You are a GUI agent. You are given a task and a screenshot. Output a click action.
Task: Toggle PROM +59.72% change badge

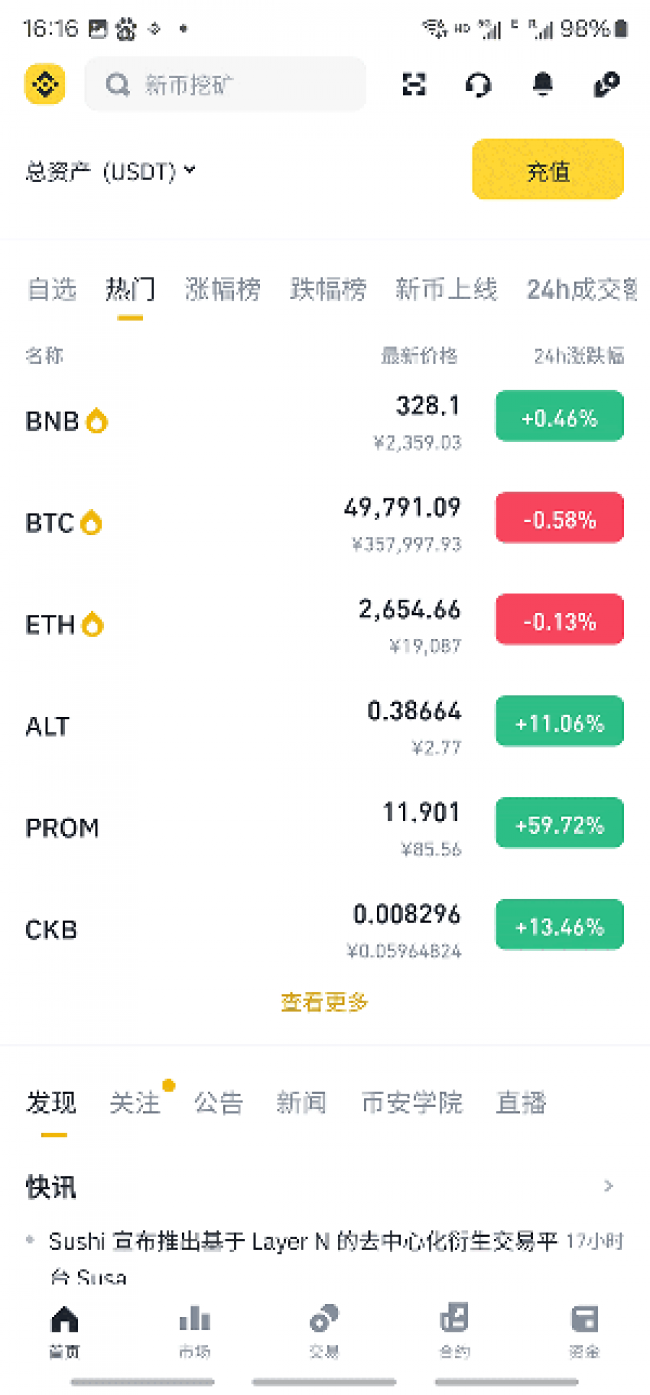559,825
